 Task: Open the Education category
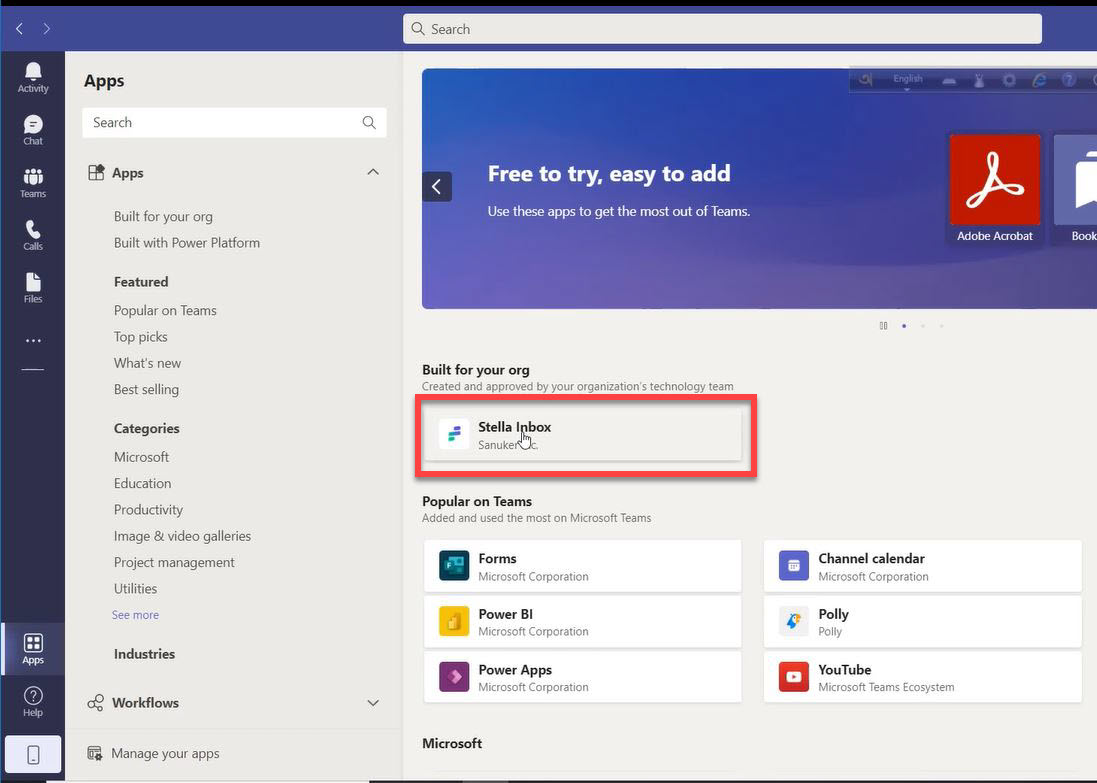pyautogui.click(x=142, y=484)
